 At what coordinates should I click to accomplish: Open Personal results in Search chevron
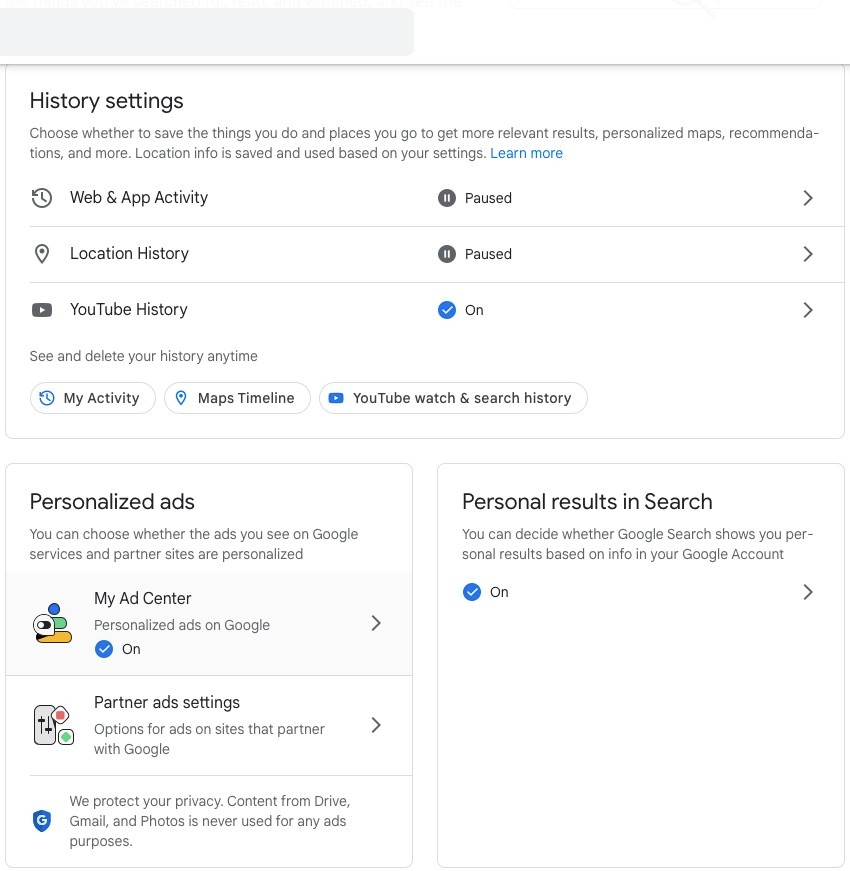pyautogui.click(x=808, y=592)
